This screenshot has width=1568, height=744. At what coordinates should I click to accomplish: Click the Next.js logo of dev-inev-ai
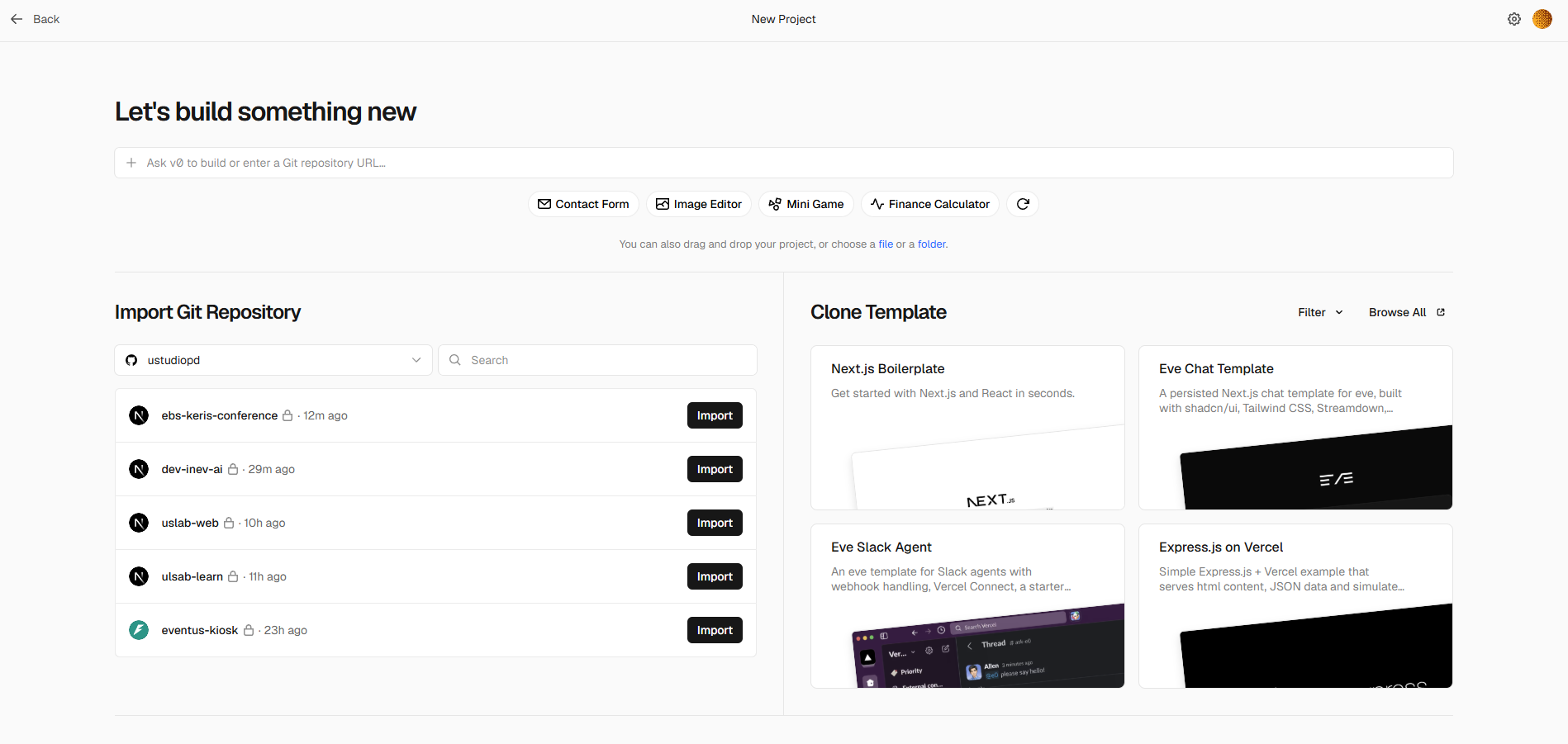point(139,469)
